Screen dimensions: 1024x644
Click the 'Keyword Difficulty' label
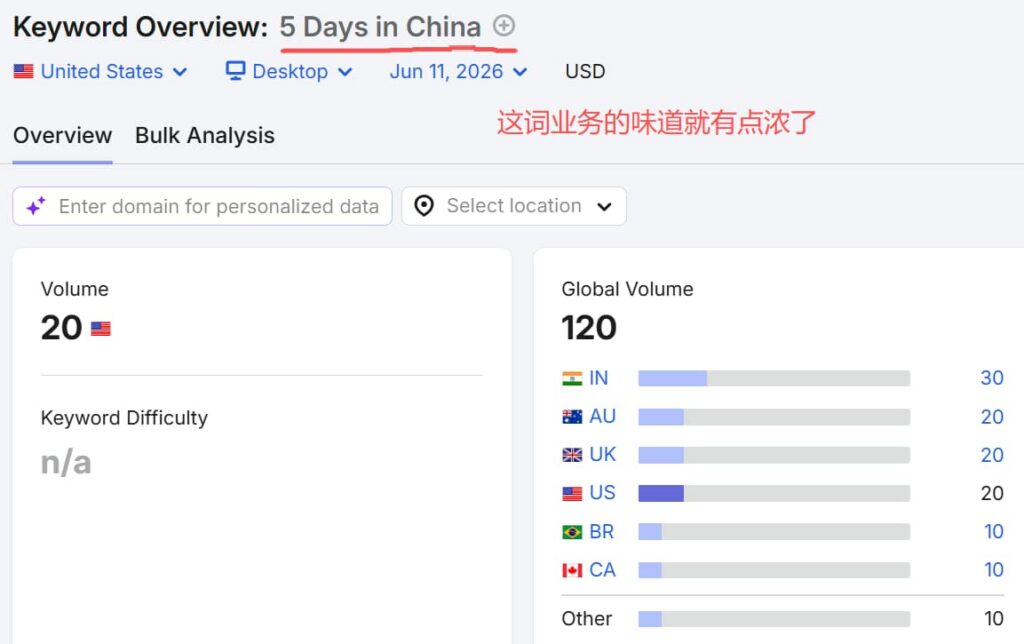124,418
